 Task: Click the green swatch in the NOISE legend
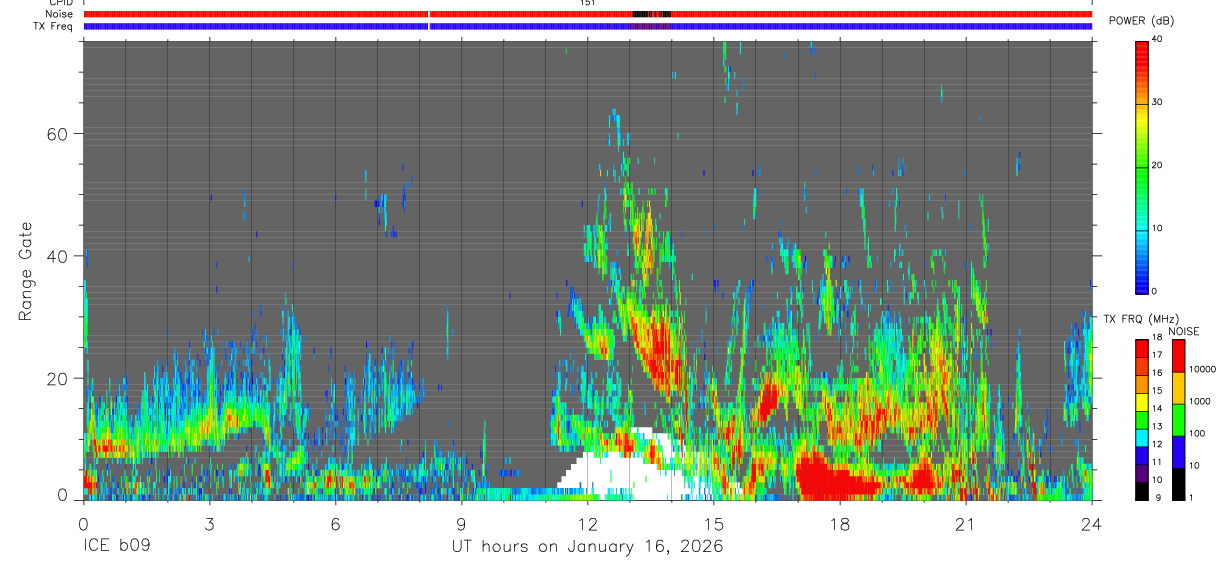1178,420
